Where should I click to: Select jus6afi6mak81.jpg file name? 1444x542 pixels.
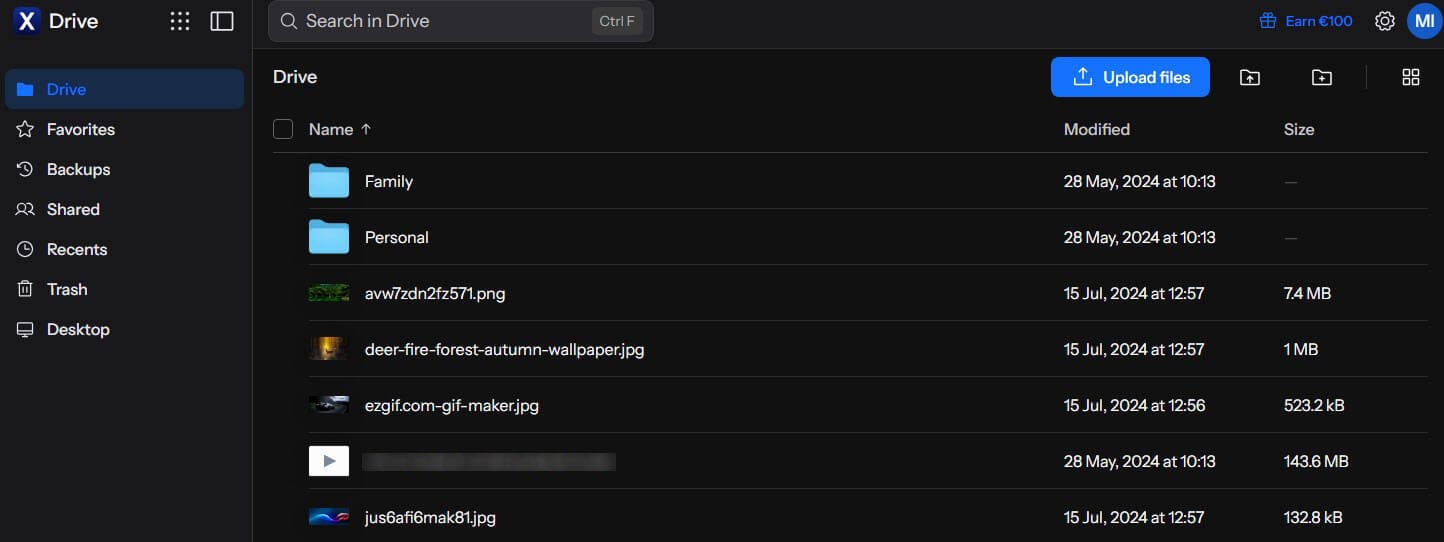coord(430,517)
